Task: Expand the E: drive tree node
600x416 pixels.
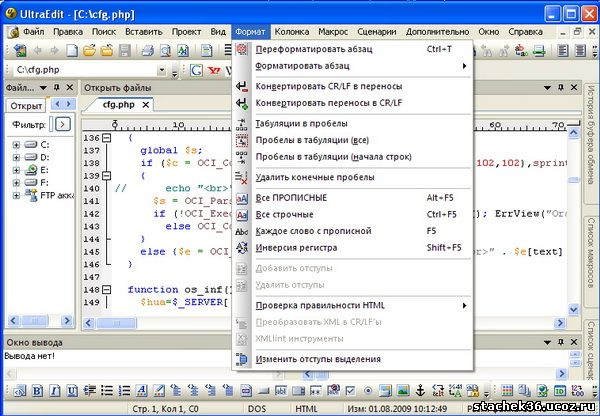Action: click(16, 170)
